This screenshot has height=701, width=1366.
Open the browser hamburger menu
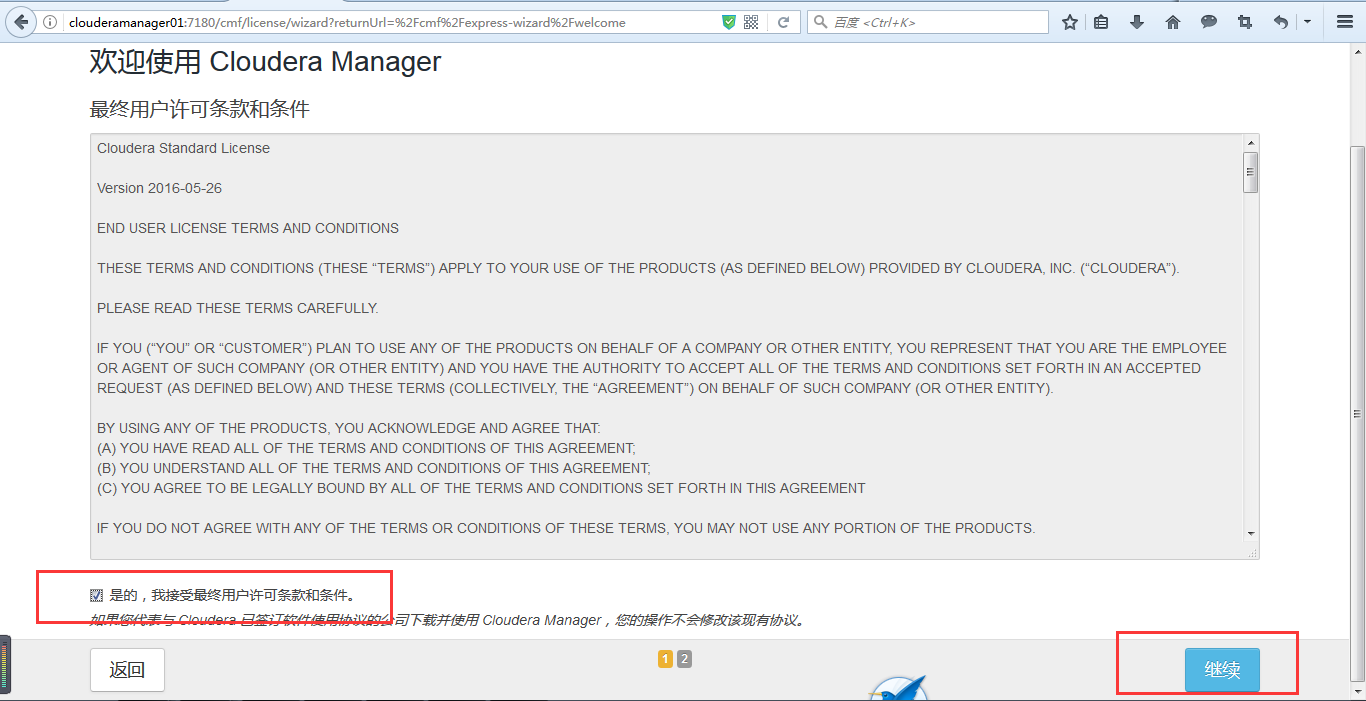[1345, 22]
